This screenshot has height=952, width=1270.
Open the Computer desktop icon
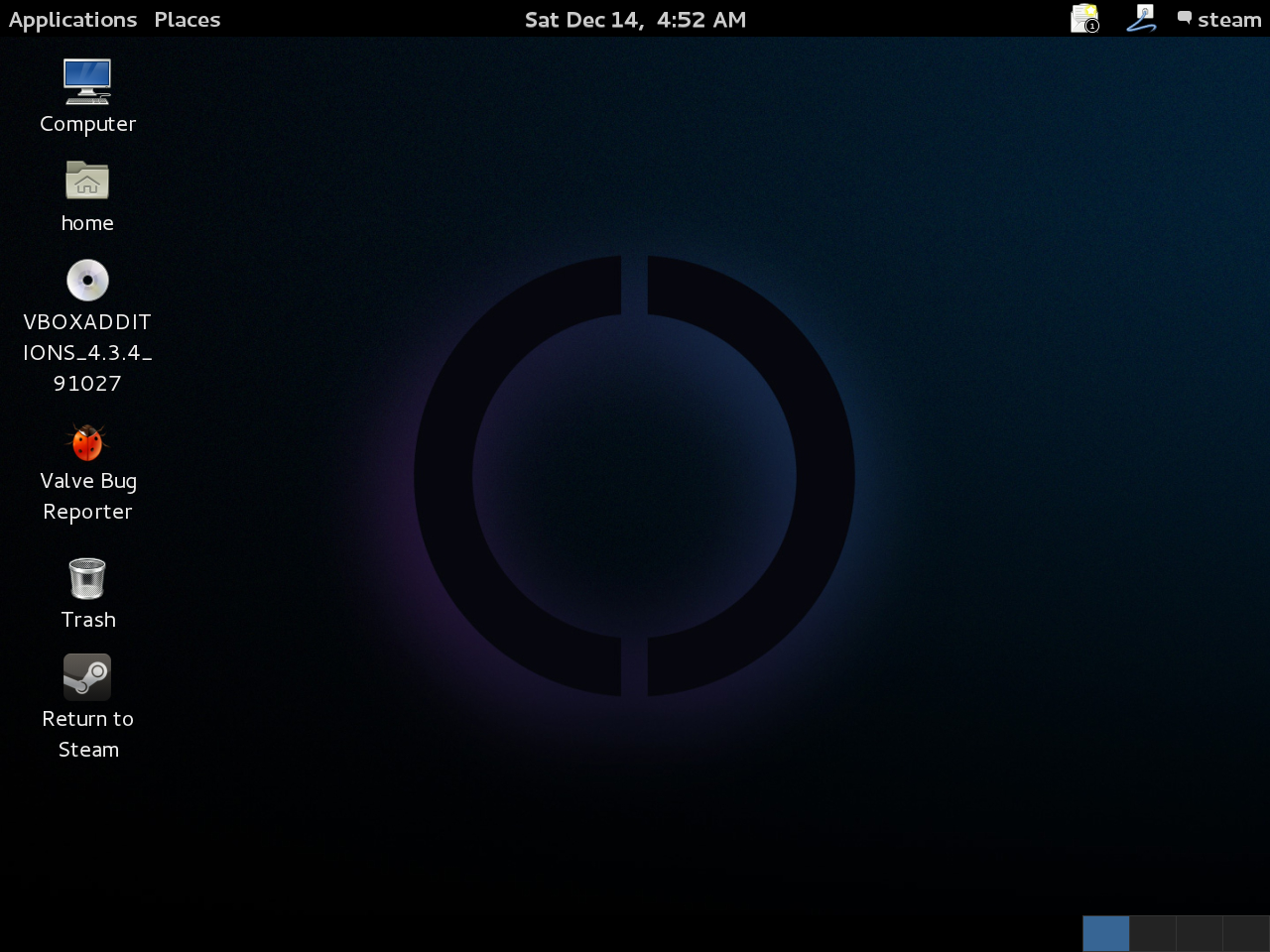[87, 81]
